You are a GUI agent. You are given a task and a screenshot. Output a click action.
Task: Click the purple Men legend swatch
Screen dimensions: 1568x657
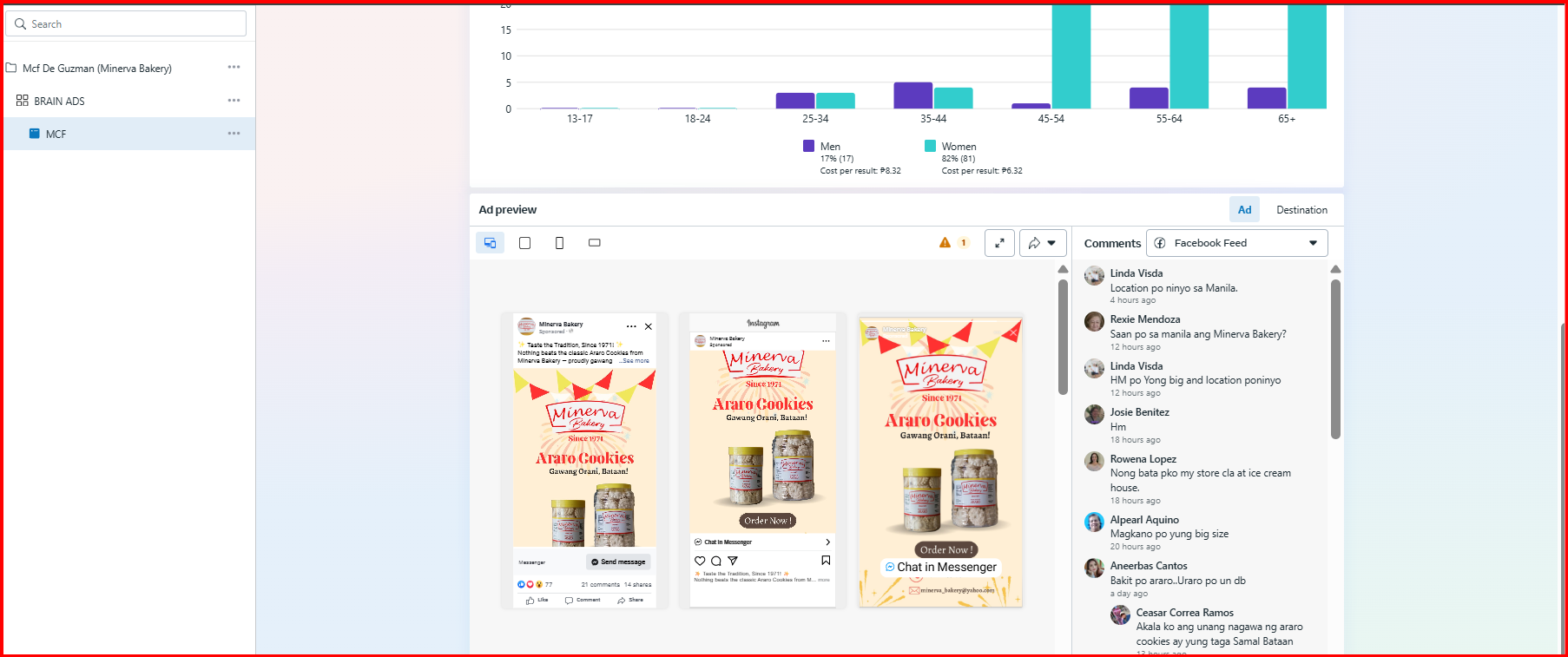point(809,147)
